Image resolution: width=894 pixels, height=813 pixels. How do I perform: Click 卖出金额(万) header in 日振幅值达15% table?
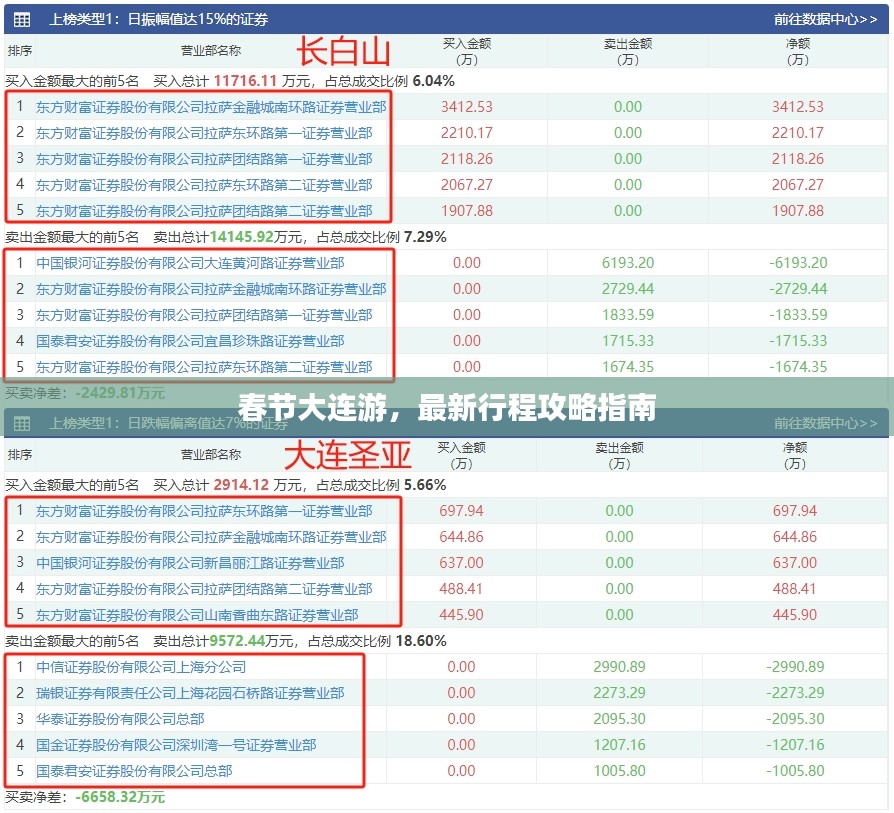click(x=628, y=52)
